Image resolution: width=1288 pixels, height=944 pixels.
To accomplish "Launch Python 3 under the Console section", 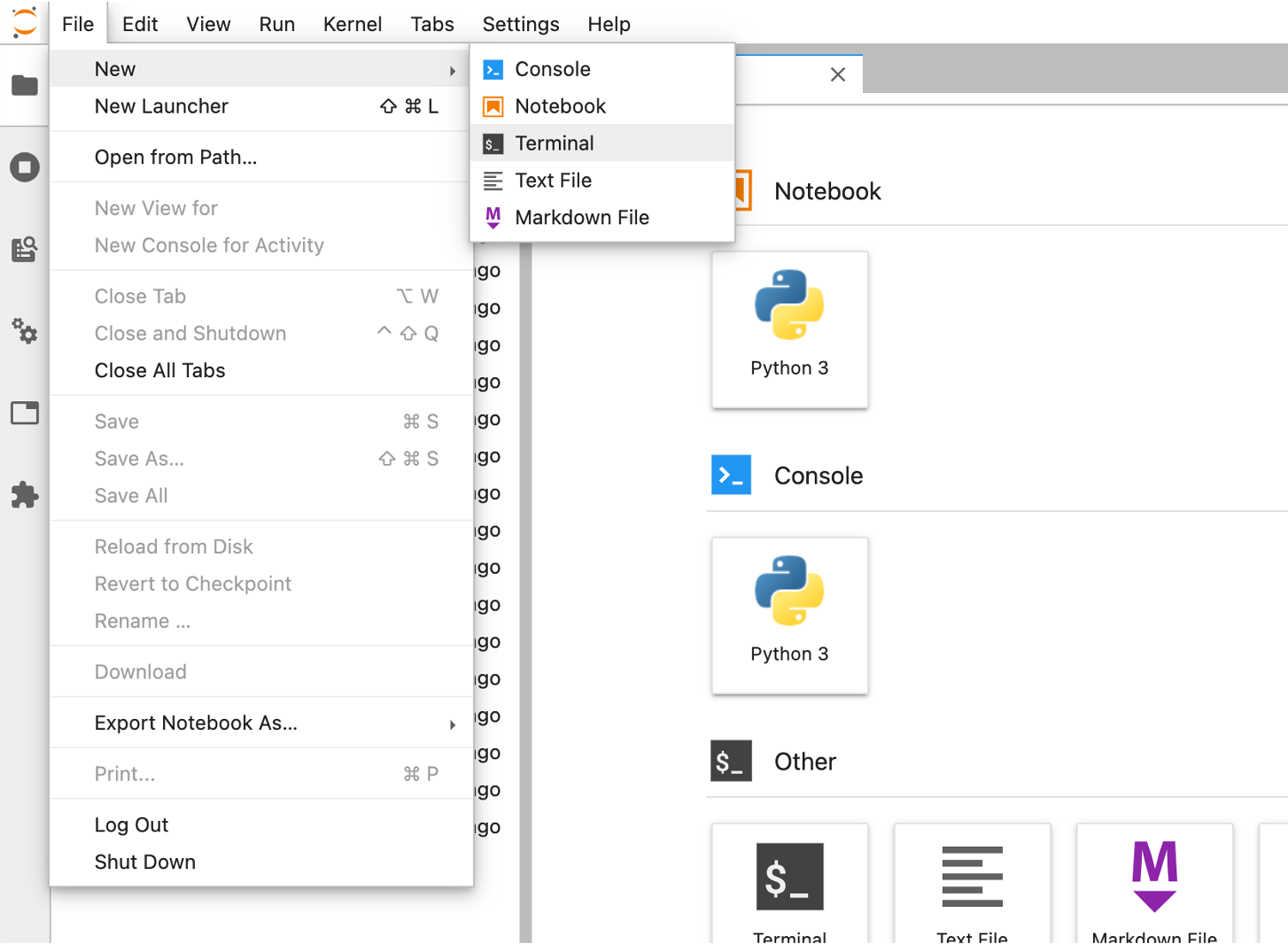I will pyautogui.click(x=789, y=615).
